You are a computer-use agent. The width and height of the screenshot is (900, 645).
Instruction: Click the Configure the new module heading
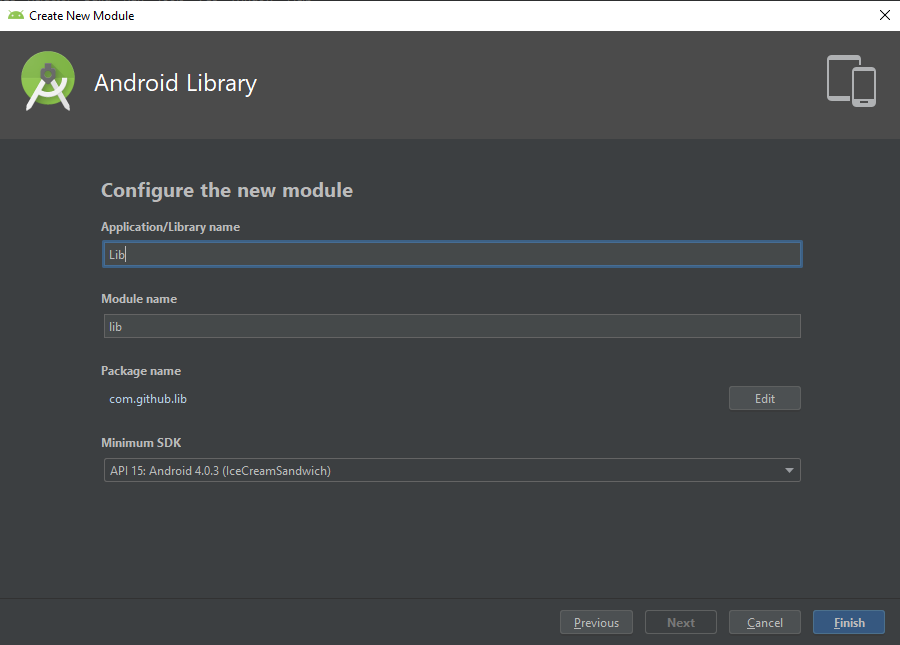pos(226,190)
